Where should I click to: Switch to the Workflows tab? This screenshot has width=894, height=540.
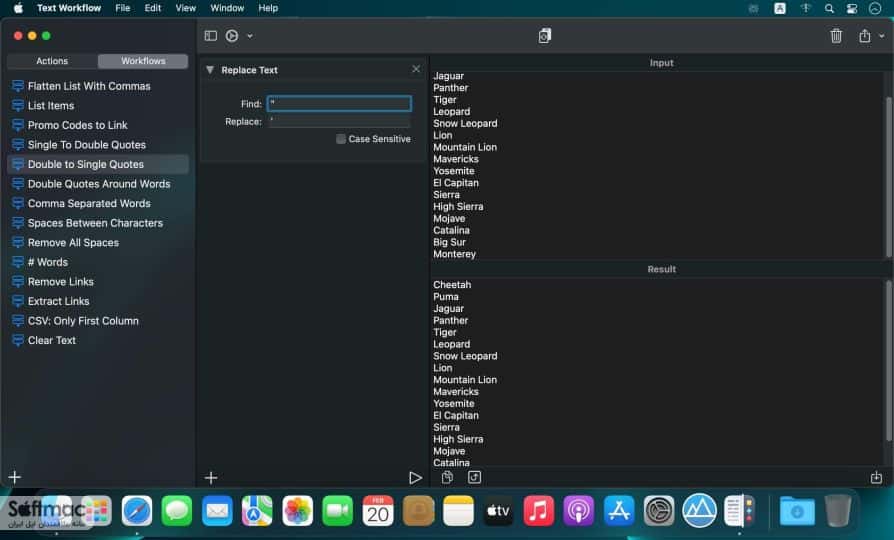pos(143,61)
